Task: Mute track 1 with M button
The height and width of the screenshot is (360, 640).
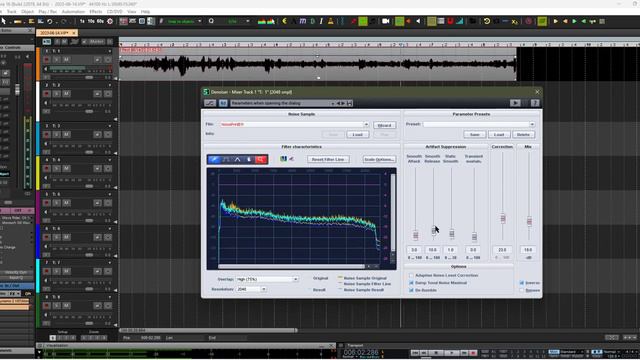Action: [x=66, y=60]
